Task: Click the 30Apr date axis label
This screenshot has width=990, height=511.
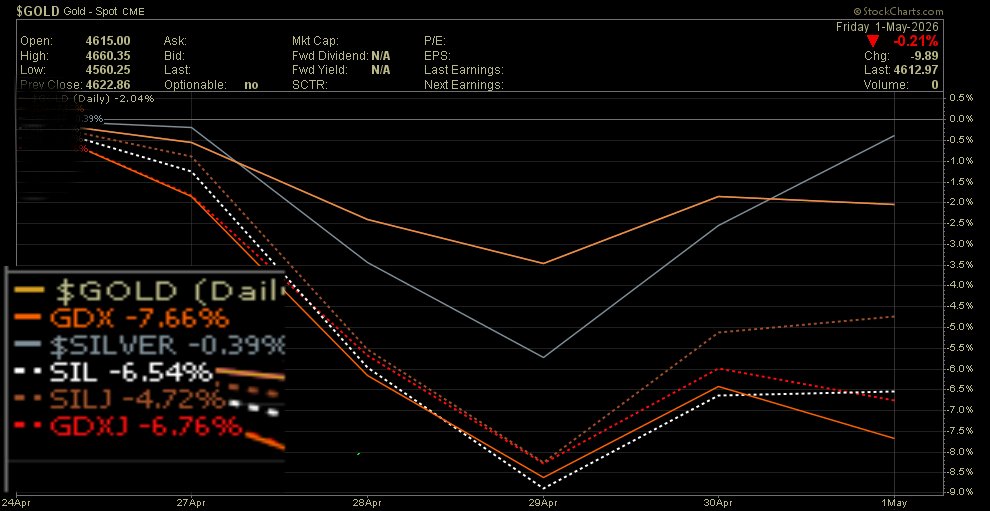Action: point(719,503)
